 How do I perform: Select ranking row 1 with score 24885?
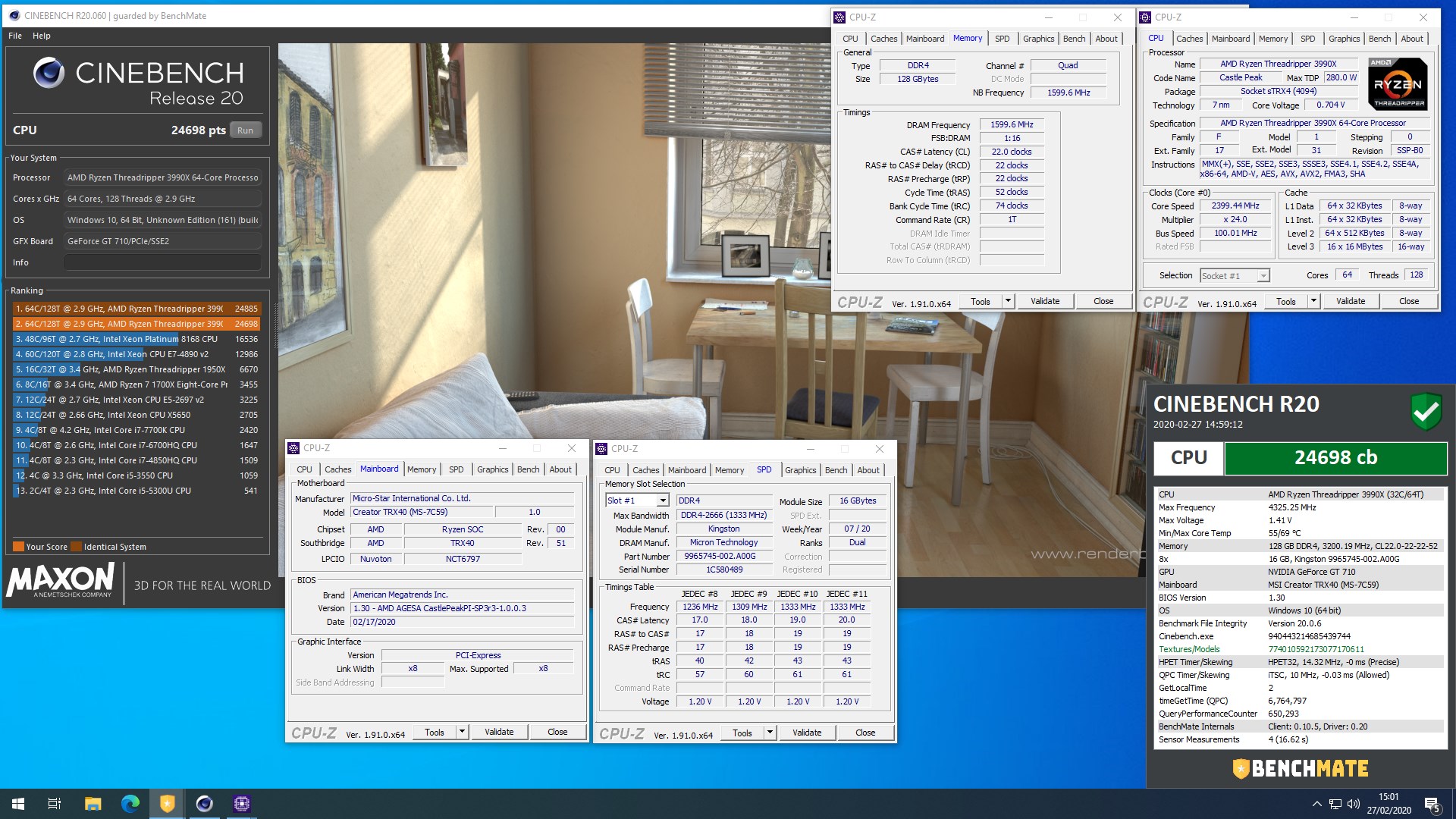pos(136,309)
